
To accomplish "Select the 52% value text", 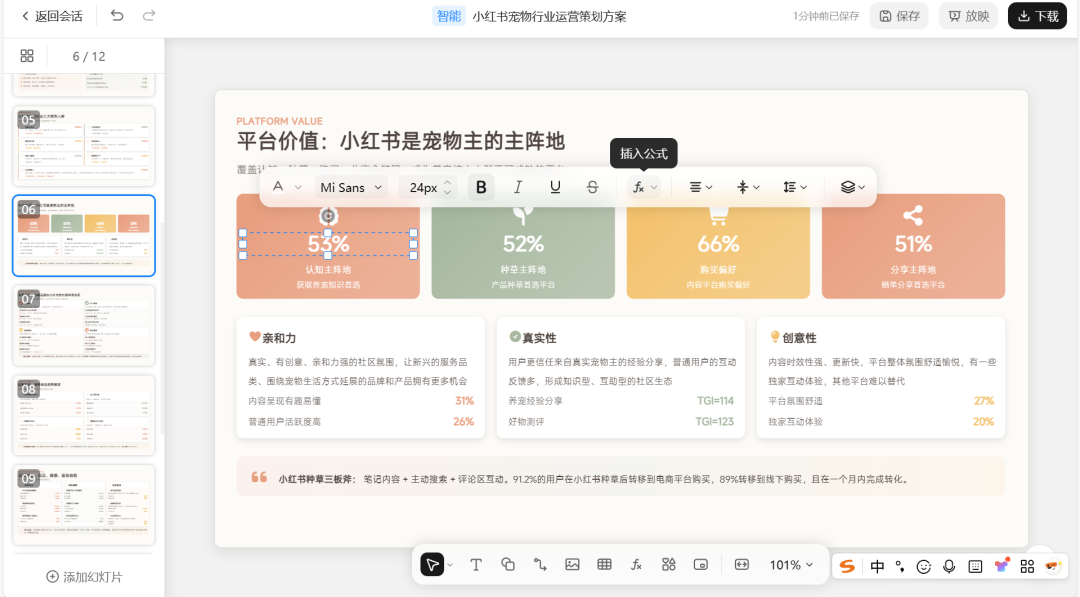I will (523, 244).
